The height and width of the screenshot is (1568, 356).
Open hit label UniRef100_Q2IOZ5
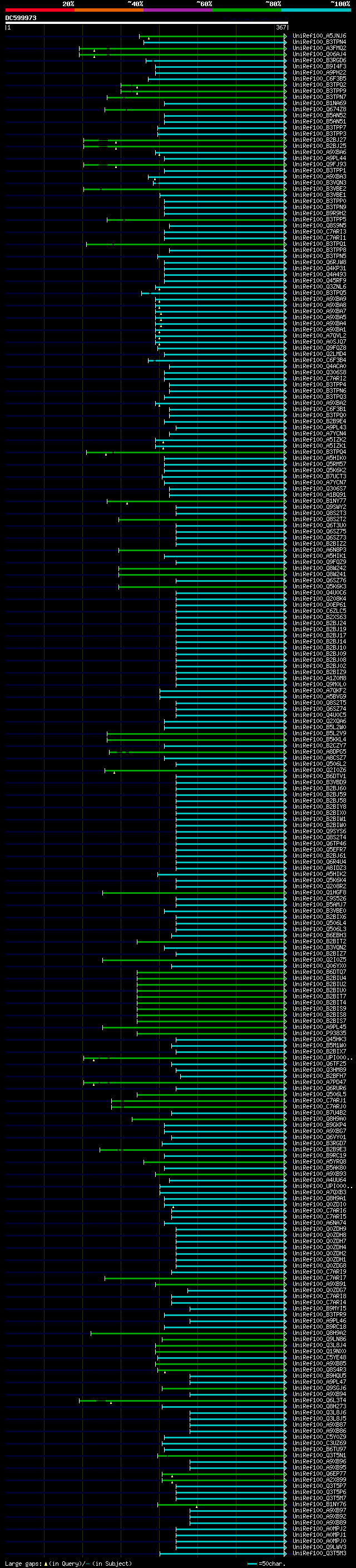(319, 960)
